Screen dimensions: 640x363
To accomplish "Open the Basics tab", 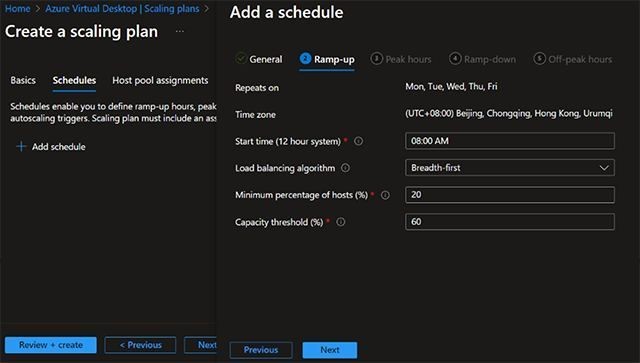I will pyautogui.click(x=23, y=80).
